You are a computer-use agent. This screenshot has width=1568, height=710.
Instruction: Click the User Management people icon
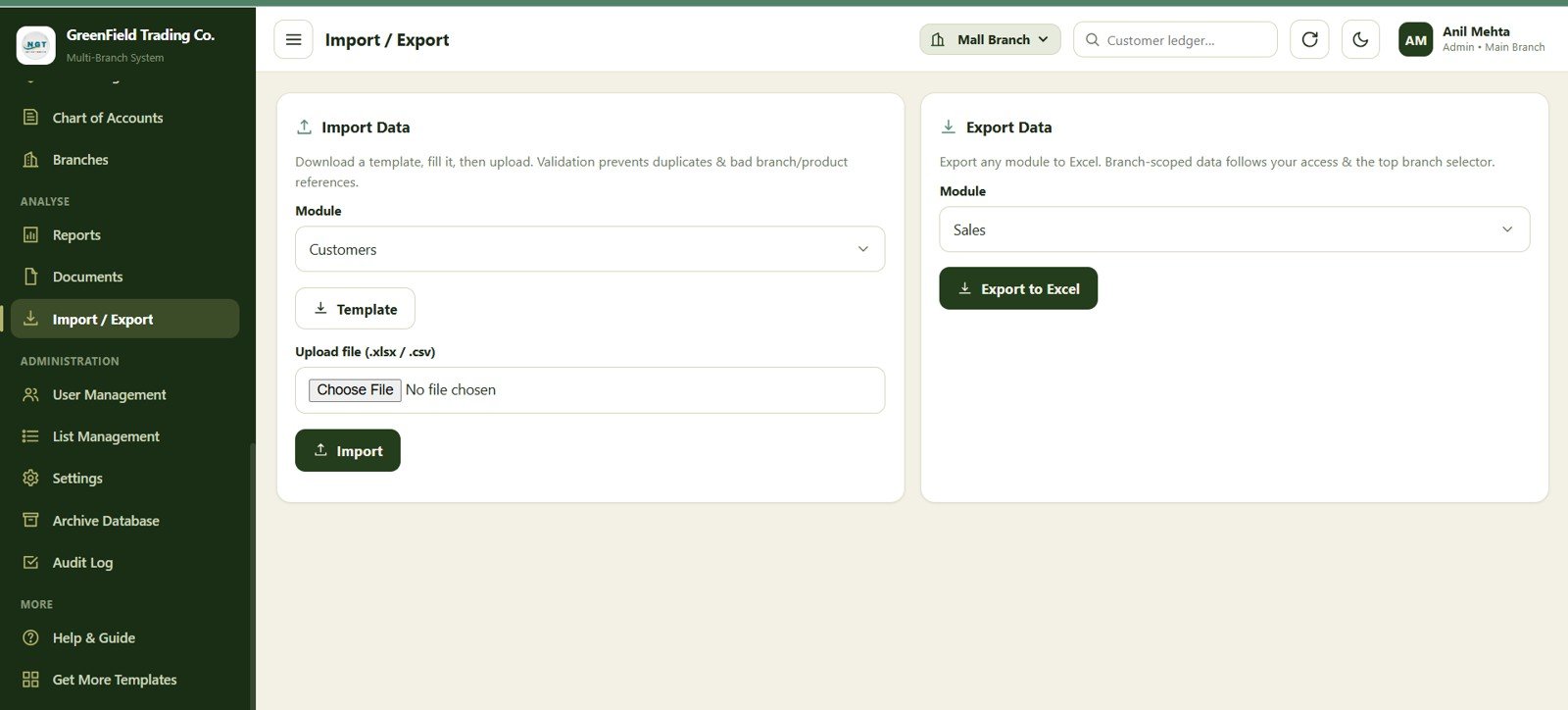pos(31,395)
